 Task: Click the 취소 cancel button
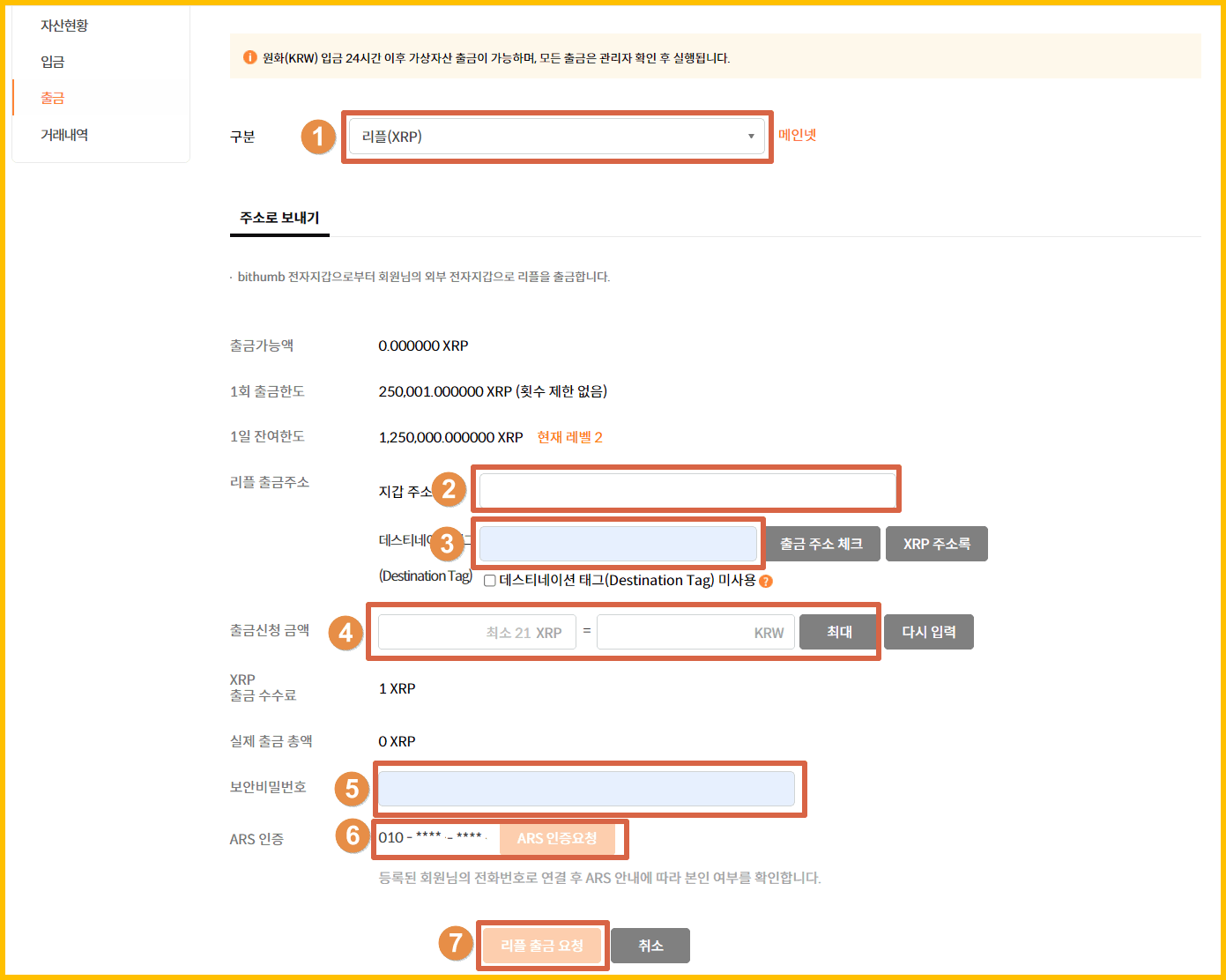coord(650,946)
